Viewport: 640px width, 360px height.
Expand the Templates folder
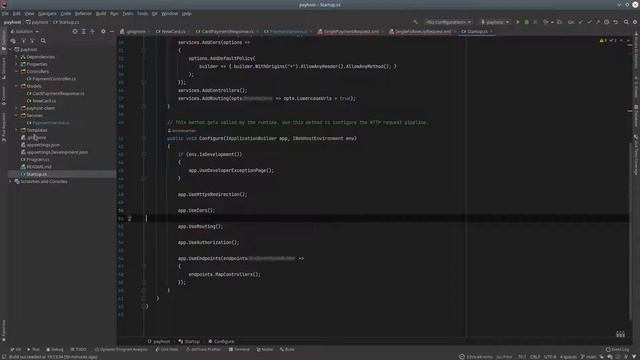[17, 130]
